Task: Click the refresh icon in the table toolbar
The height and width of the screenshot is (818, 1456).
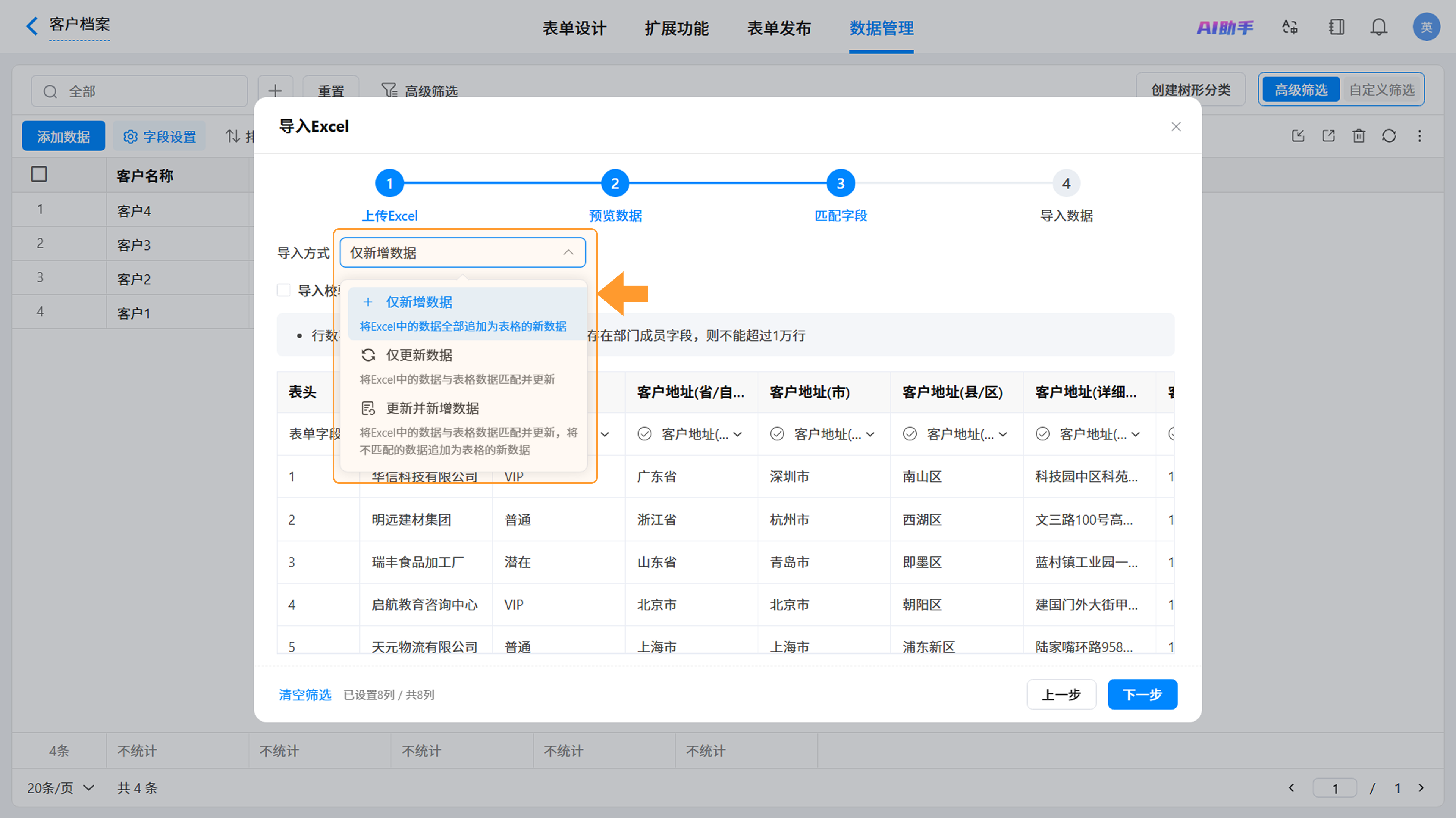Action: coord(1389,136)
